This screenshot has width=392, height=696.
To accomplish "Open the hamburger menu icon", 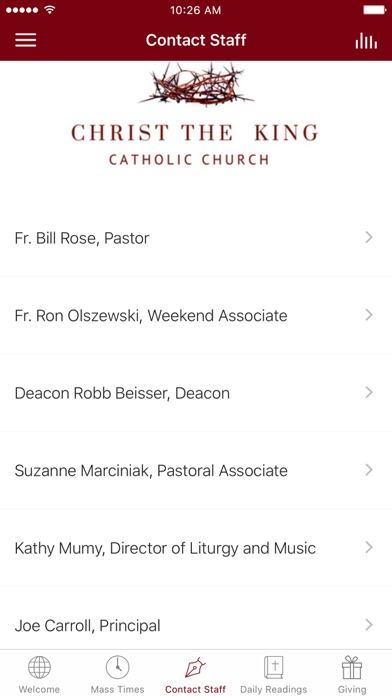I will point(26,40).
